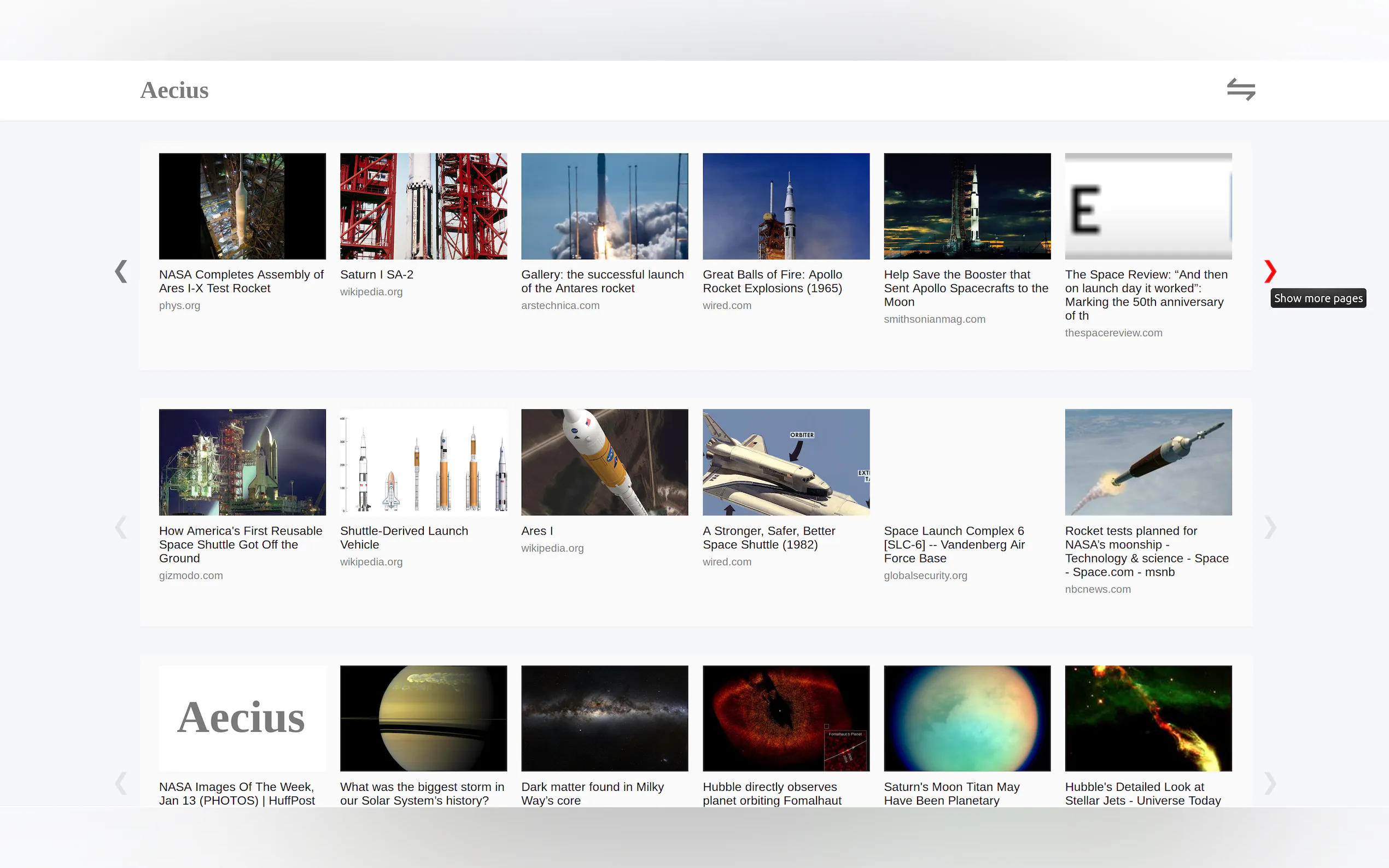Open 'Gallery: the successful launch of Antares' title
Screen dimensions: 1389x868
602,281
